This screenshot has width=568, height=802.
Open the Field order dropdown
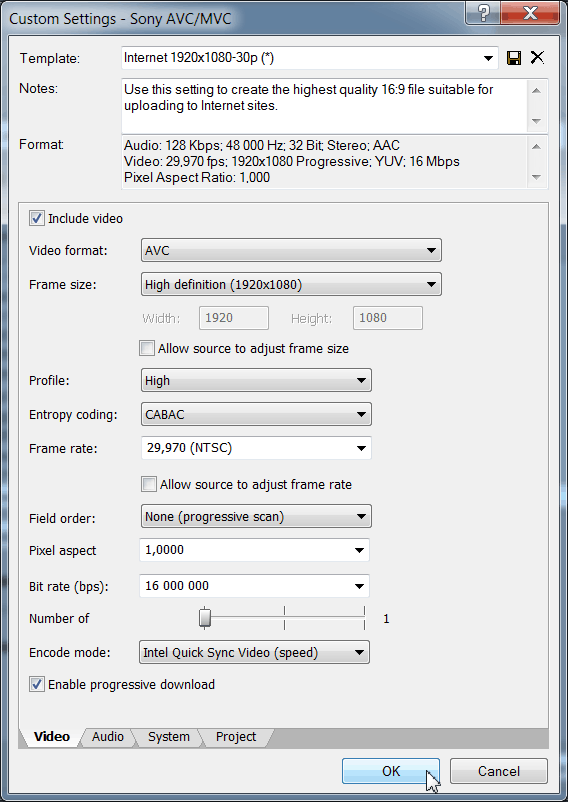click(256, 517)
